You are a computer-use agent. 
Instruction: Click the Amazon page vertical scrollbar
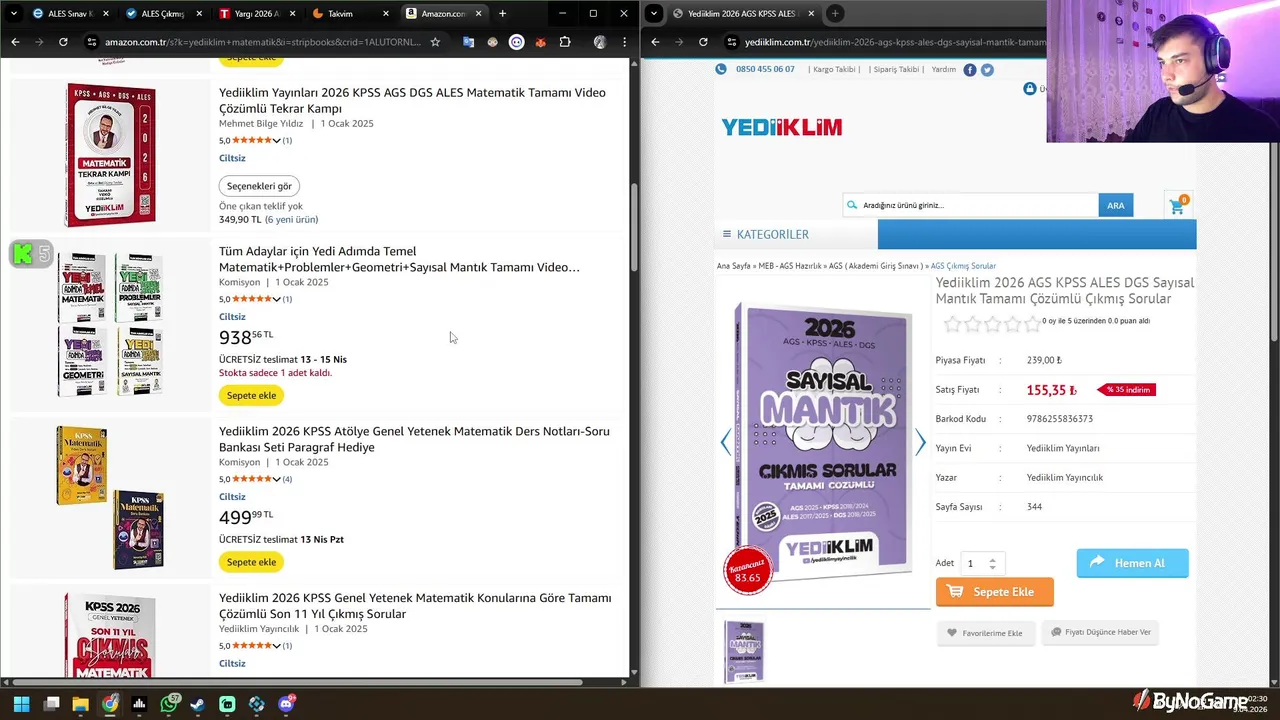[633, 226]
